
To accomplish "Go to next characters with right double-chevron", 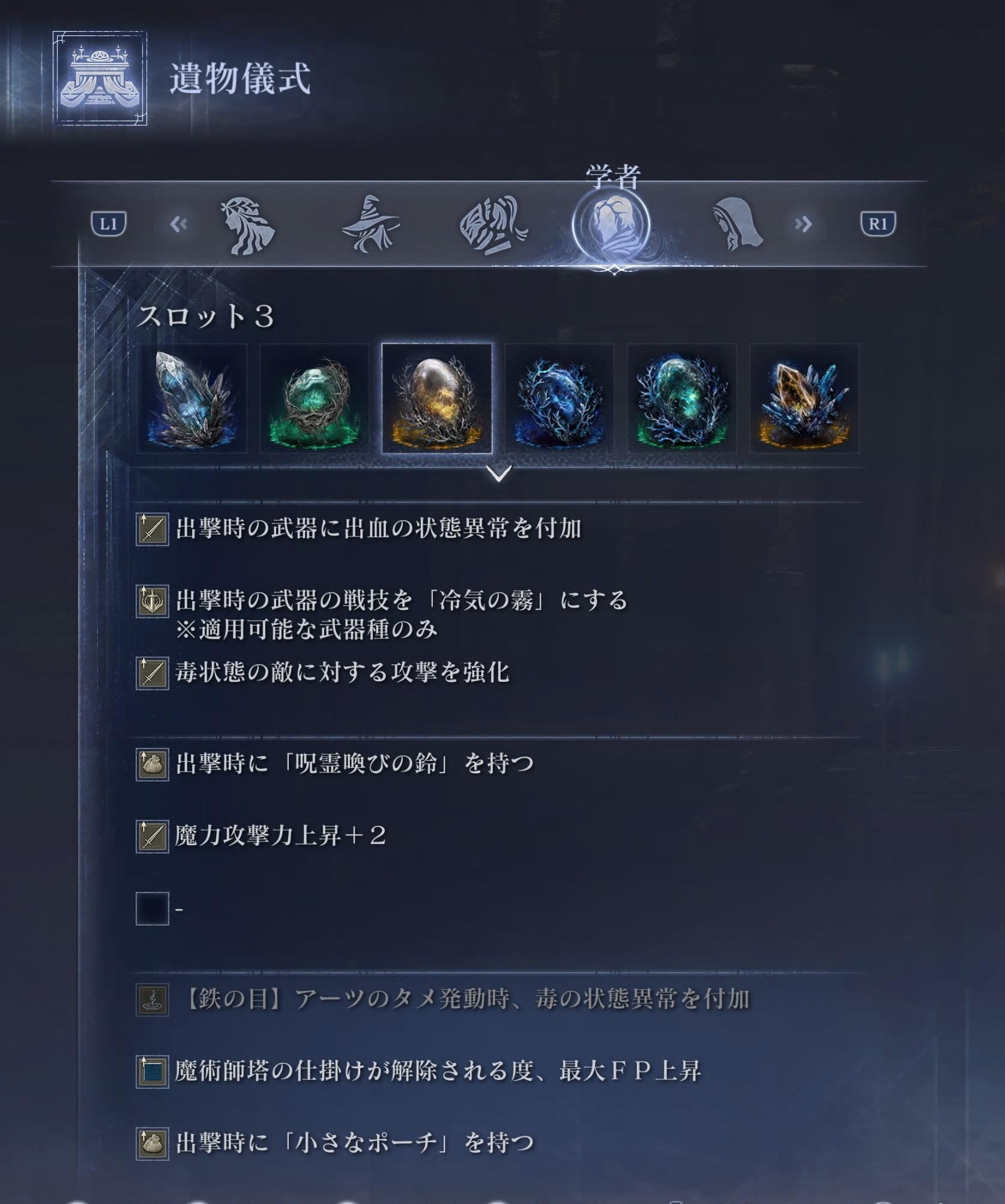I will [803, 224].
